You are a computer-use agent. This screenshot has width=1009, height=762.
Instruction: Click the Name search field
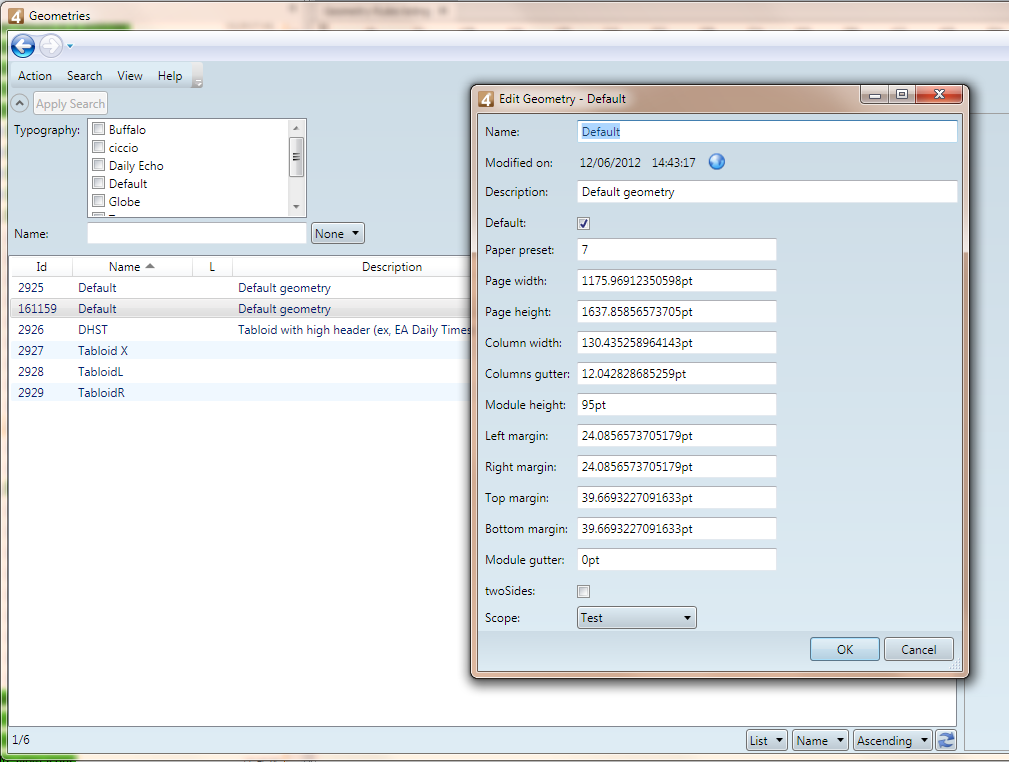tap(196, 234)
